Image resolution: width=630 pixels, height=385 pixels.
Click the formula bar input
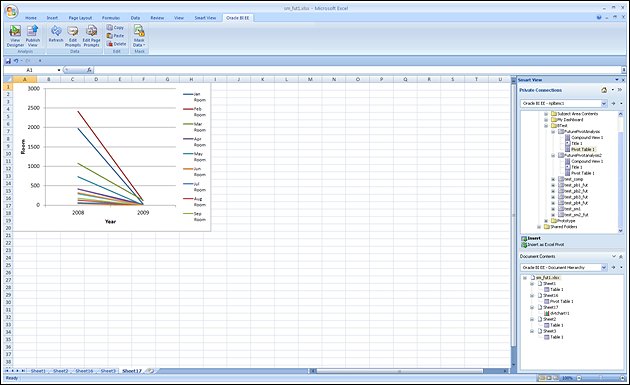click(357, 70)
